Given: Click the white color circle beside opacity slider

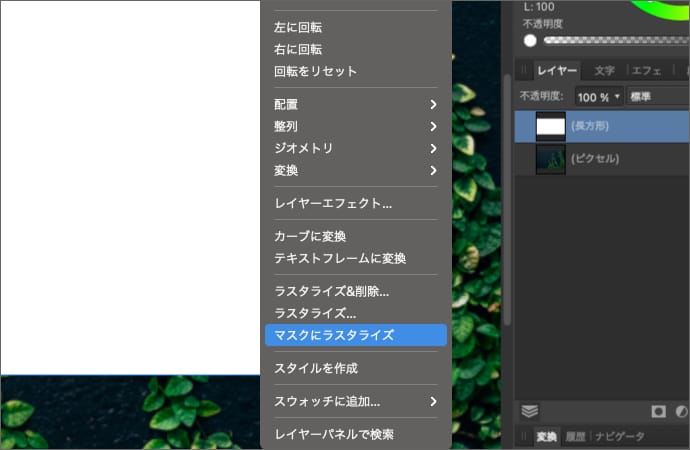Looking at the screenshot, I should [530, 41].
